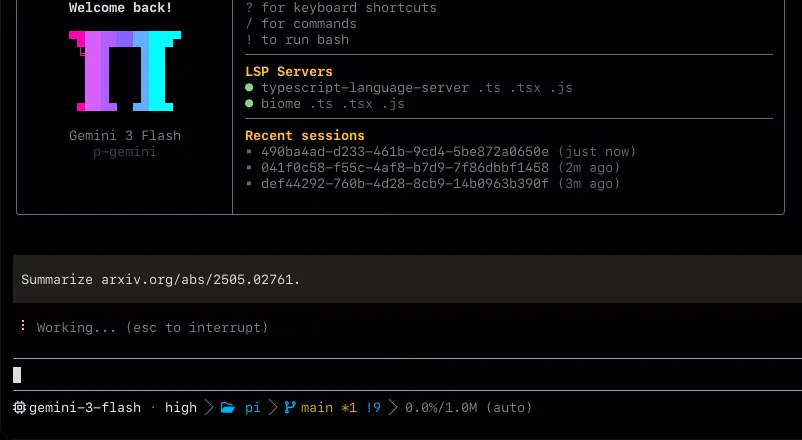Open session def44292 from 3m ago

coord(440,183)
